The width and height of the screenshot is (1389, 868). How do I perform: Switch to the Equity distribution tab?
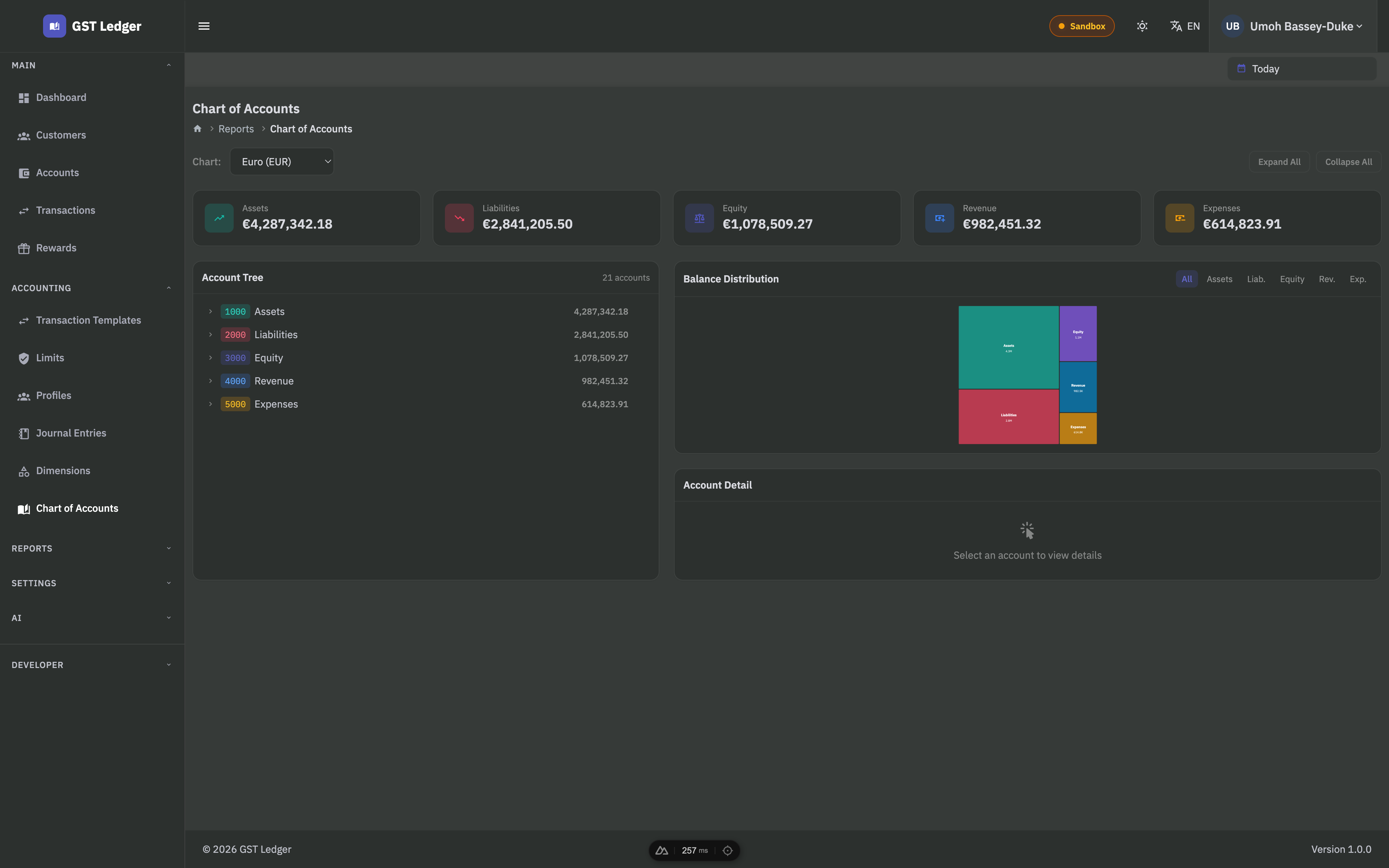tap(1291, 279)
